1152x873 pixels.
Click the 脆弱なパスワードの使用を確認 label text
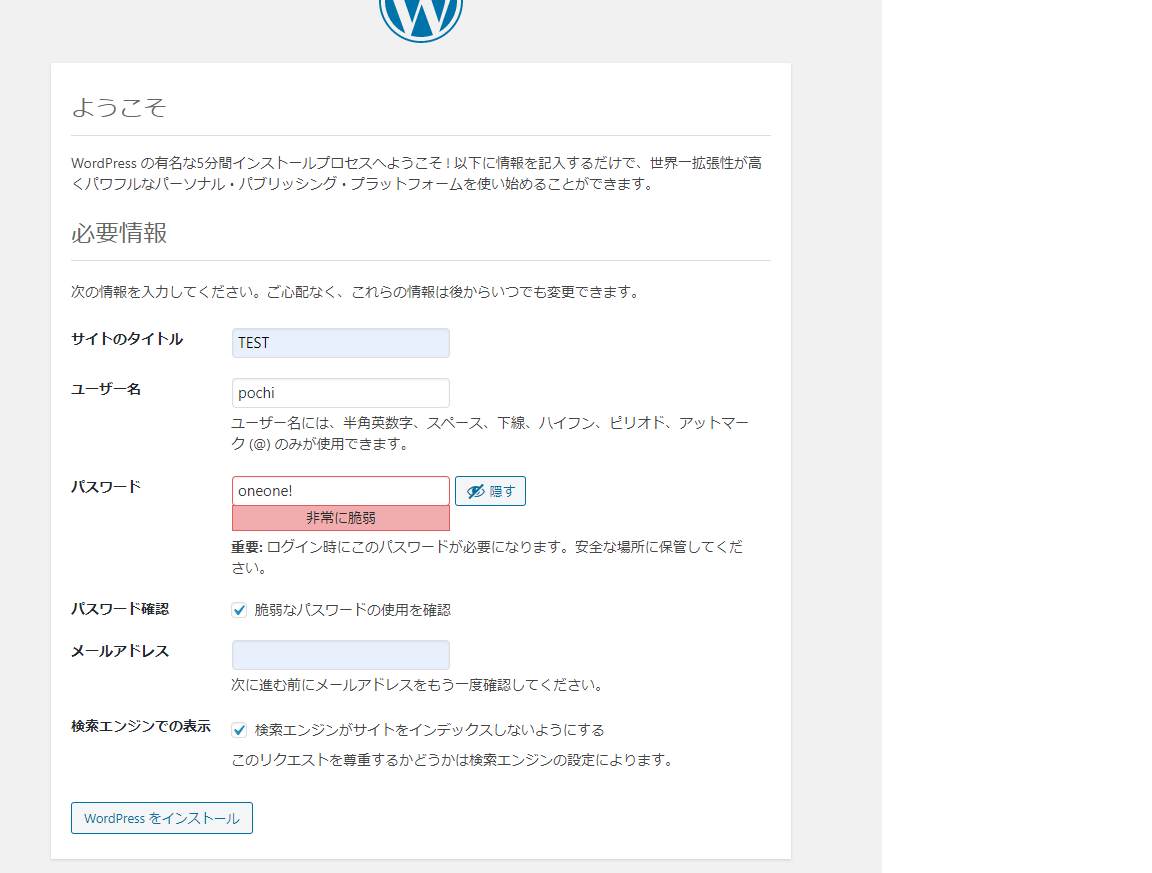tap(353, 610)
